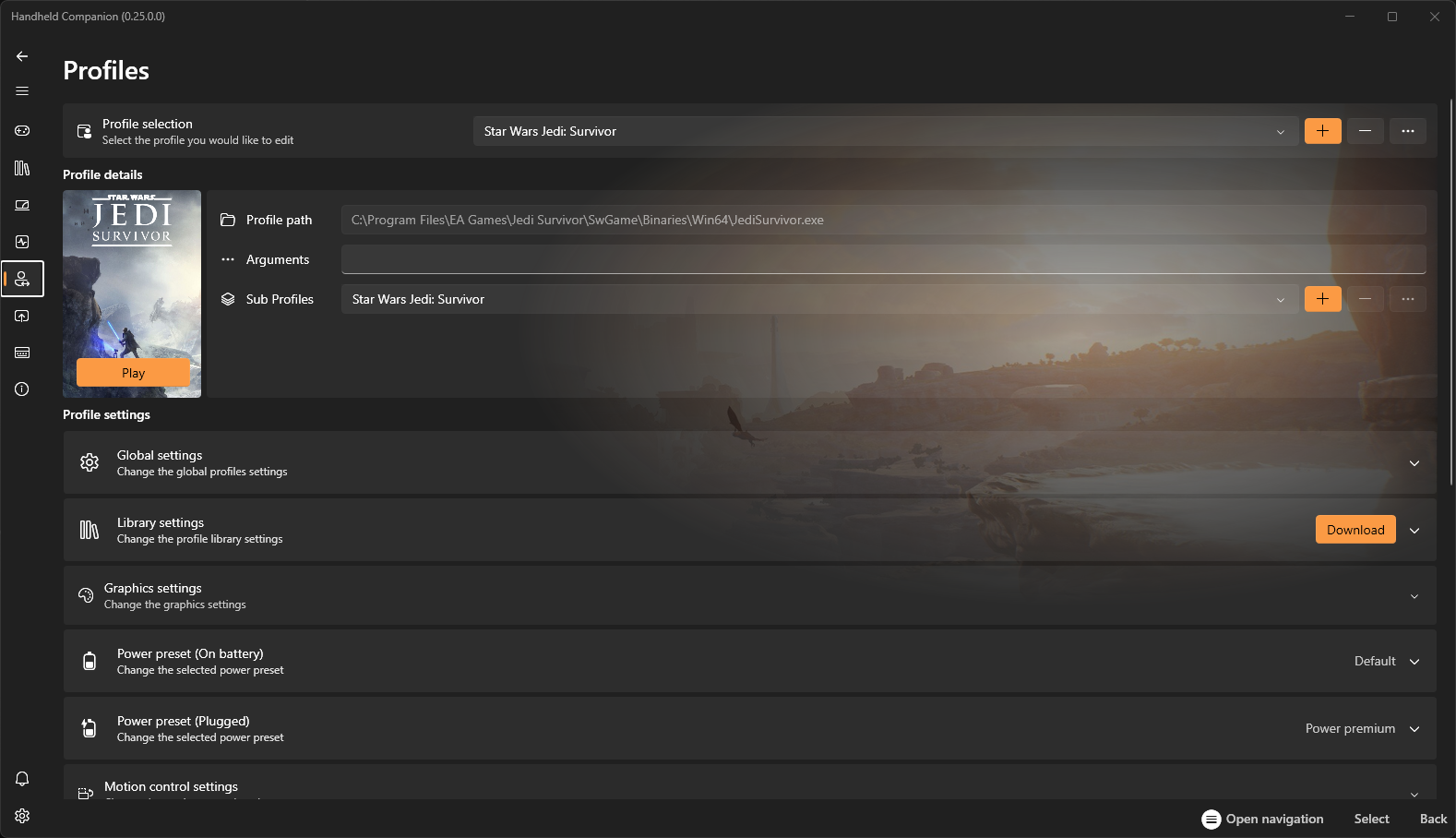Viewport: 1456px width, 838px height.
Task: Click the Arguments input field
Action: click(x=883, y=259)
